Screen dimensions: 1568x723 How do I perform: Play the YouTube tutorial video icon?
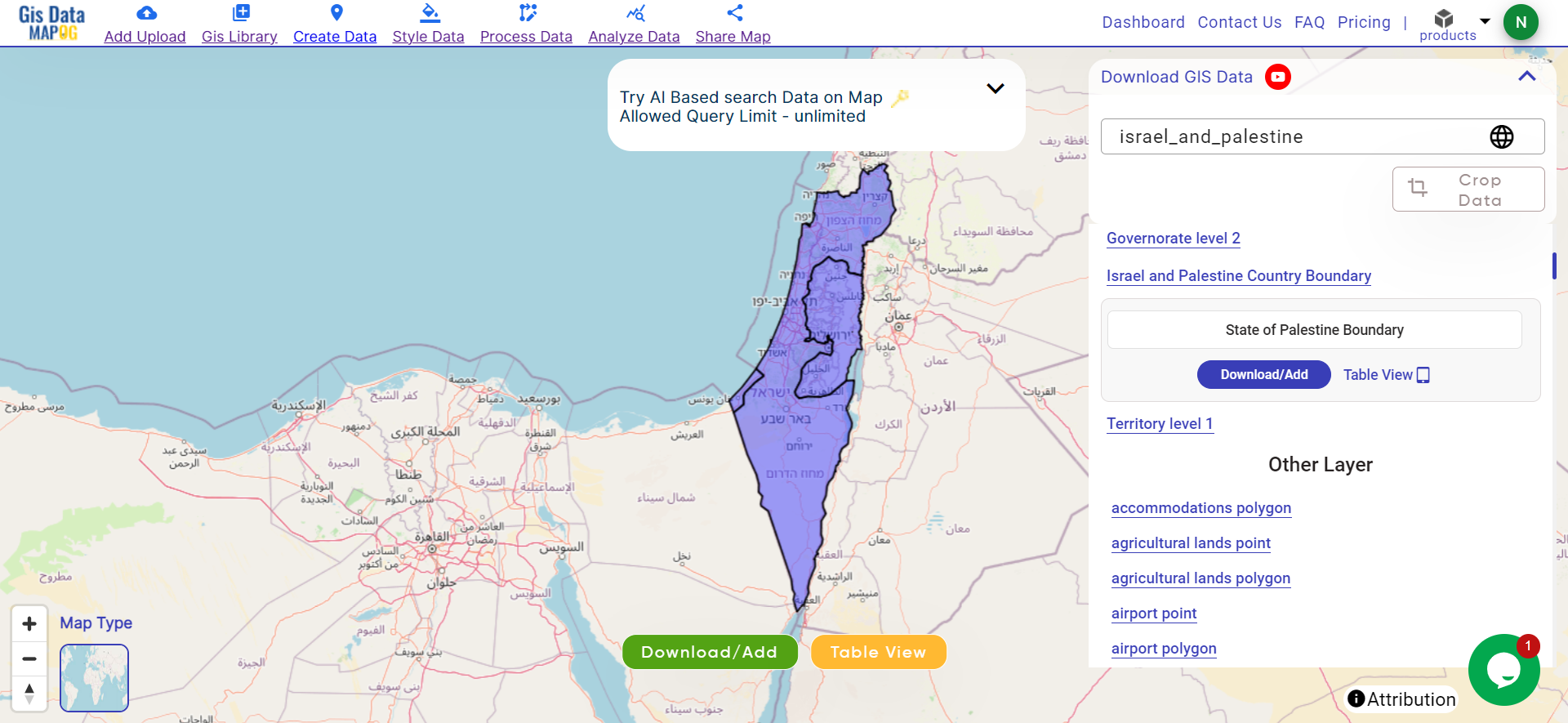1277,77
